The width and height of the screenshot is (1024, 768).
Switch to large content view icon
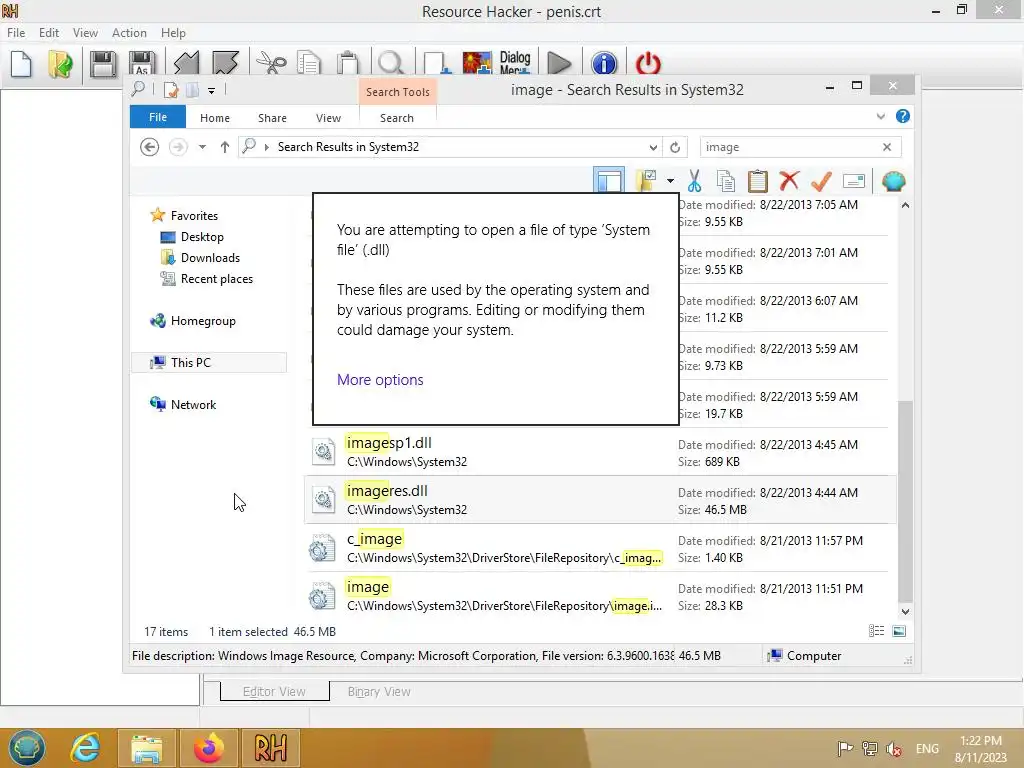[x=899, y=631]
